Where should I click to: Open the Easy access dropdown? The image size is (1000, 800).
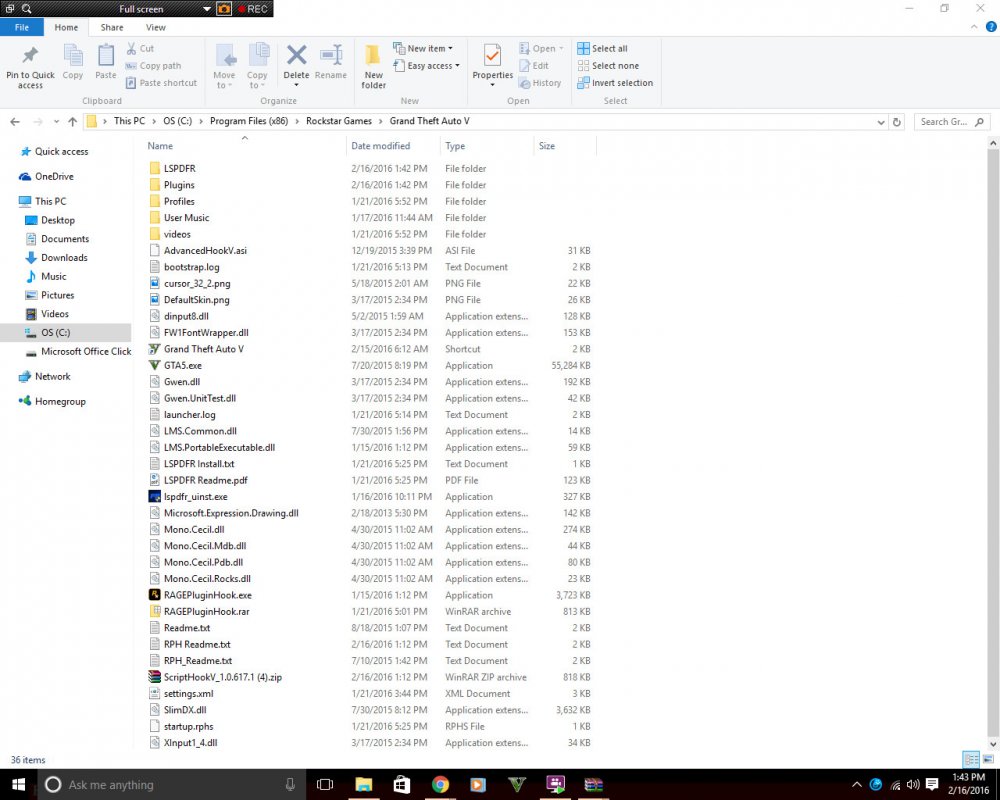(x=426, y=66)
